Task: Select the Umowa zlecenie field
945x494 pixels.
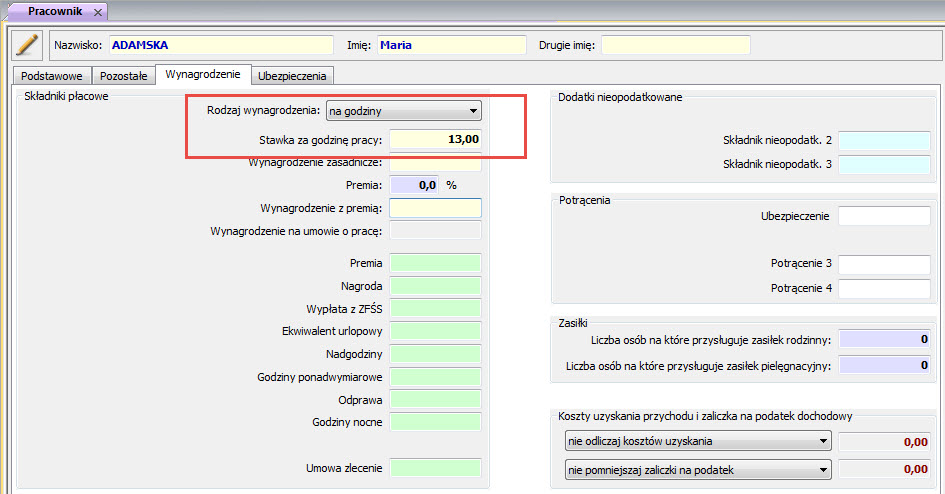Action: click(435, 467)
